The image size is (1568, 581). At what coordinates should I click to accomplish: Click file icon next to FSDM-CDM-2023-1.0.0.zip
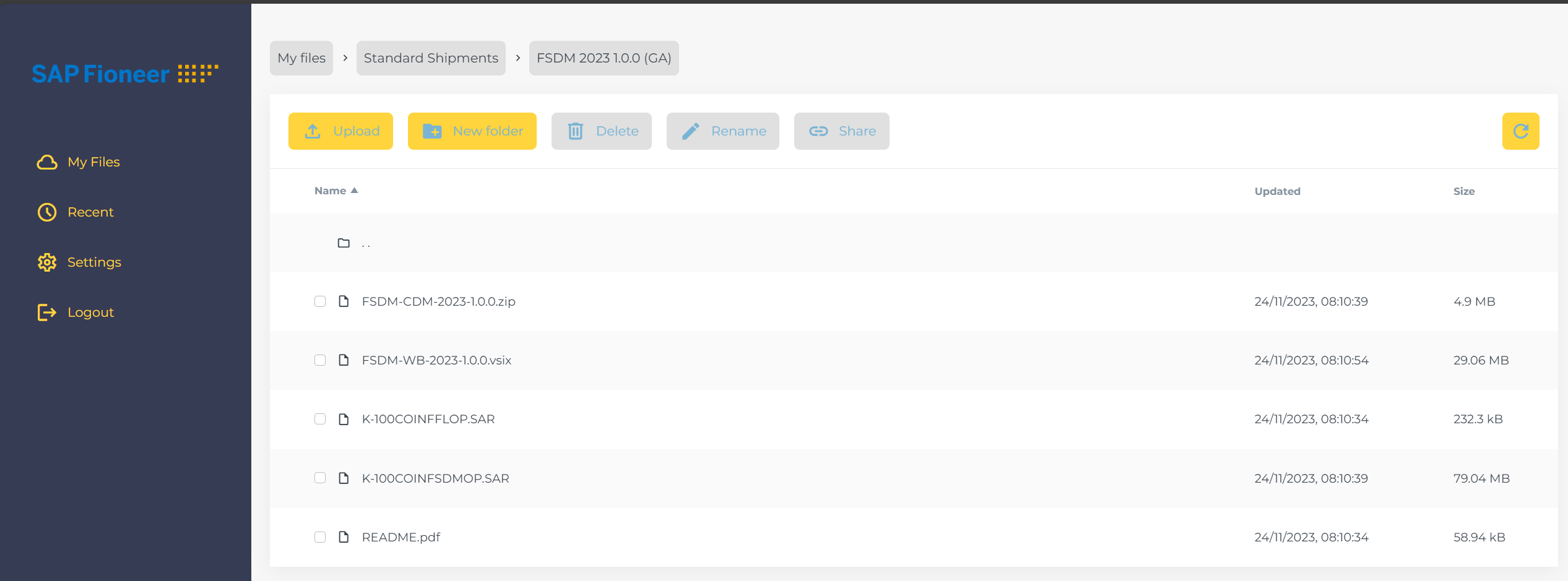(x=344, y=301)
